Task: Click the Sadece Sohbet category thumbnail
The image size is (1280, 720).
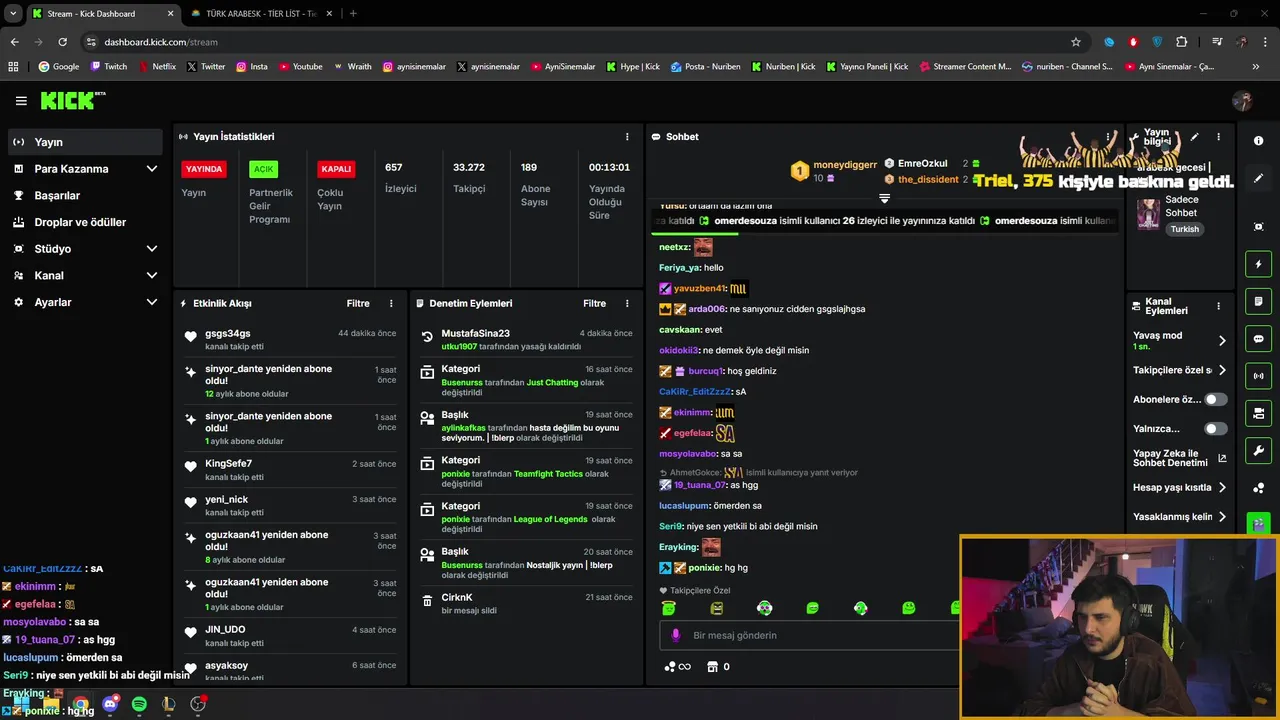Action: point(1148,213)
